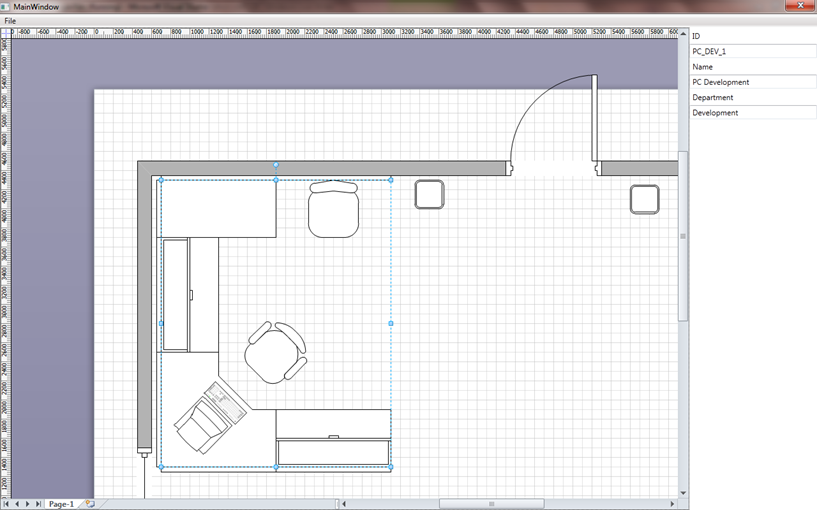Click the horizontal scrollbar thumb
817x510 pixels.
click(x=490, y=504)
